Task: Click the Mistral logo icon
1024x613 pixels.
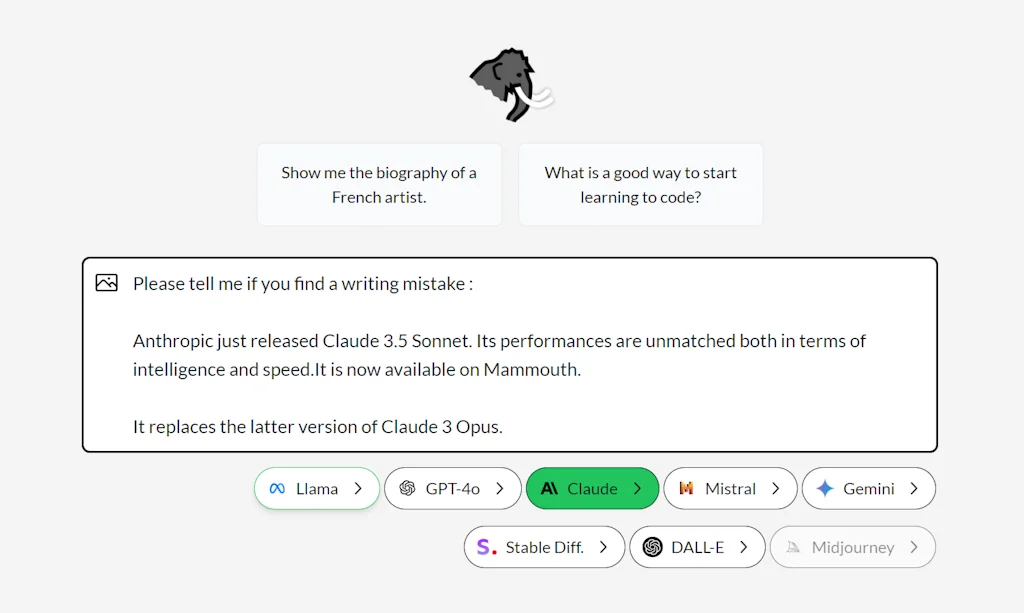Action: point(689,488)
